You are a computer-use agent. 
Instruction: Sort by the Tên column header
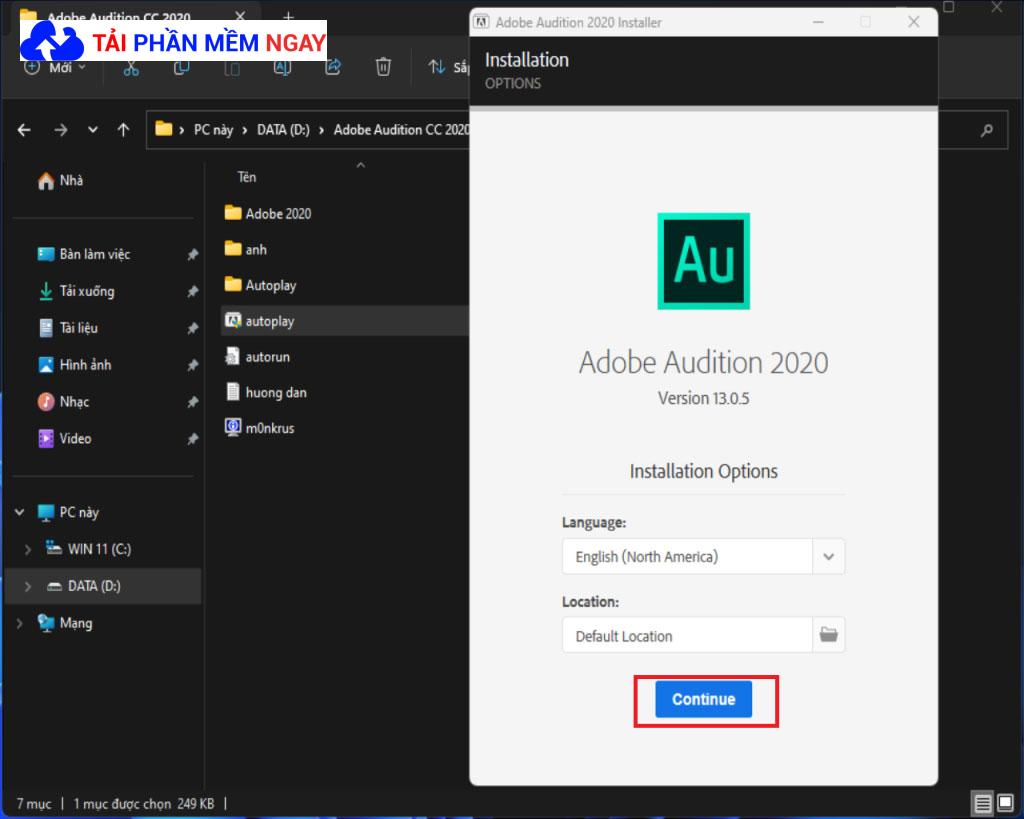point(247,177)
